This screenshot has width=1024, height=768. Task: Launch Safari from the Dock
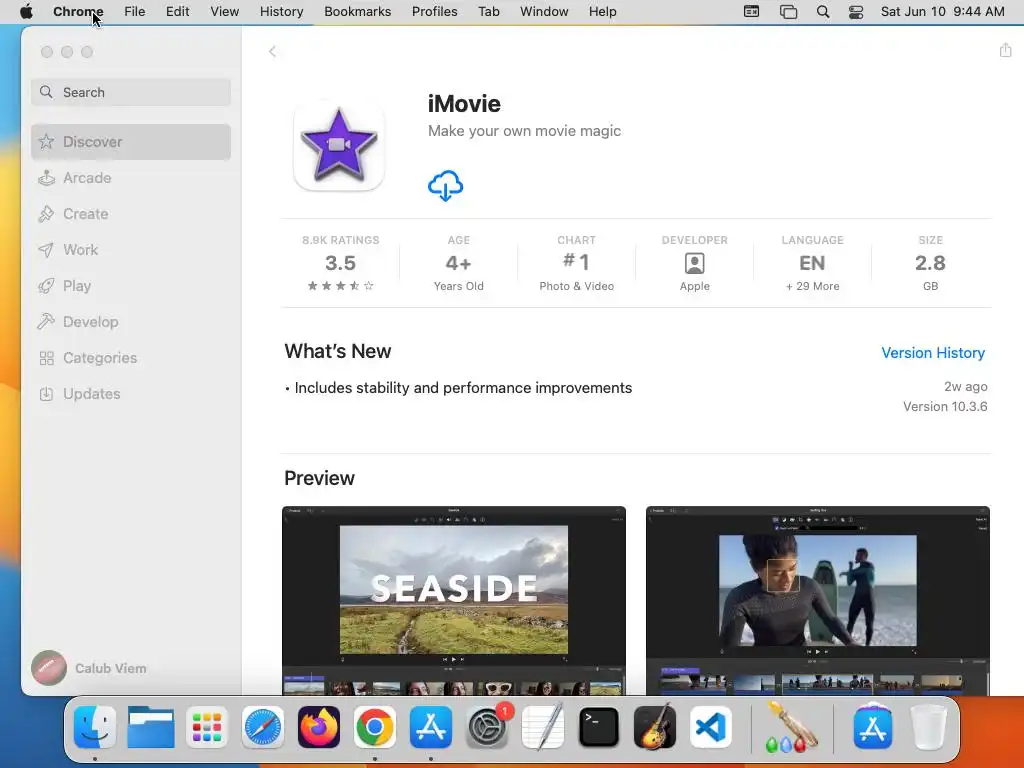pos(263,727)
